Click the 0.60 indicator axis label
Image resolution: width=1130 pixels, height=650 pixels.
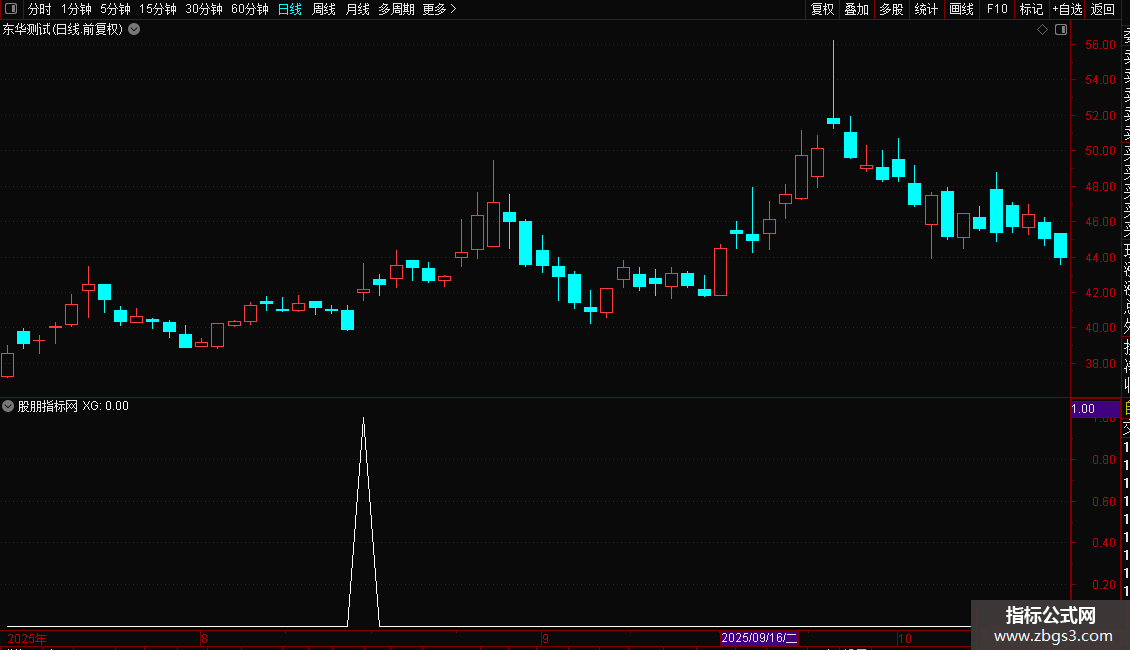(x=1103, y=502)
